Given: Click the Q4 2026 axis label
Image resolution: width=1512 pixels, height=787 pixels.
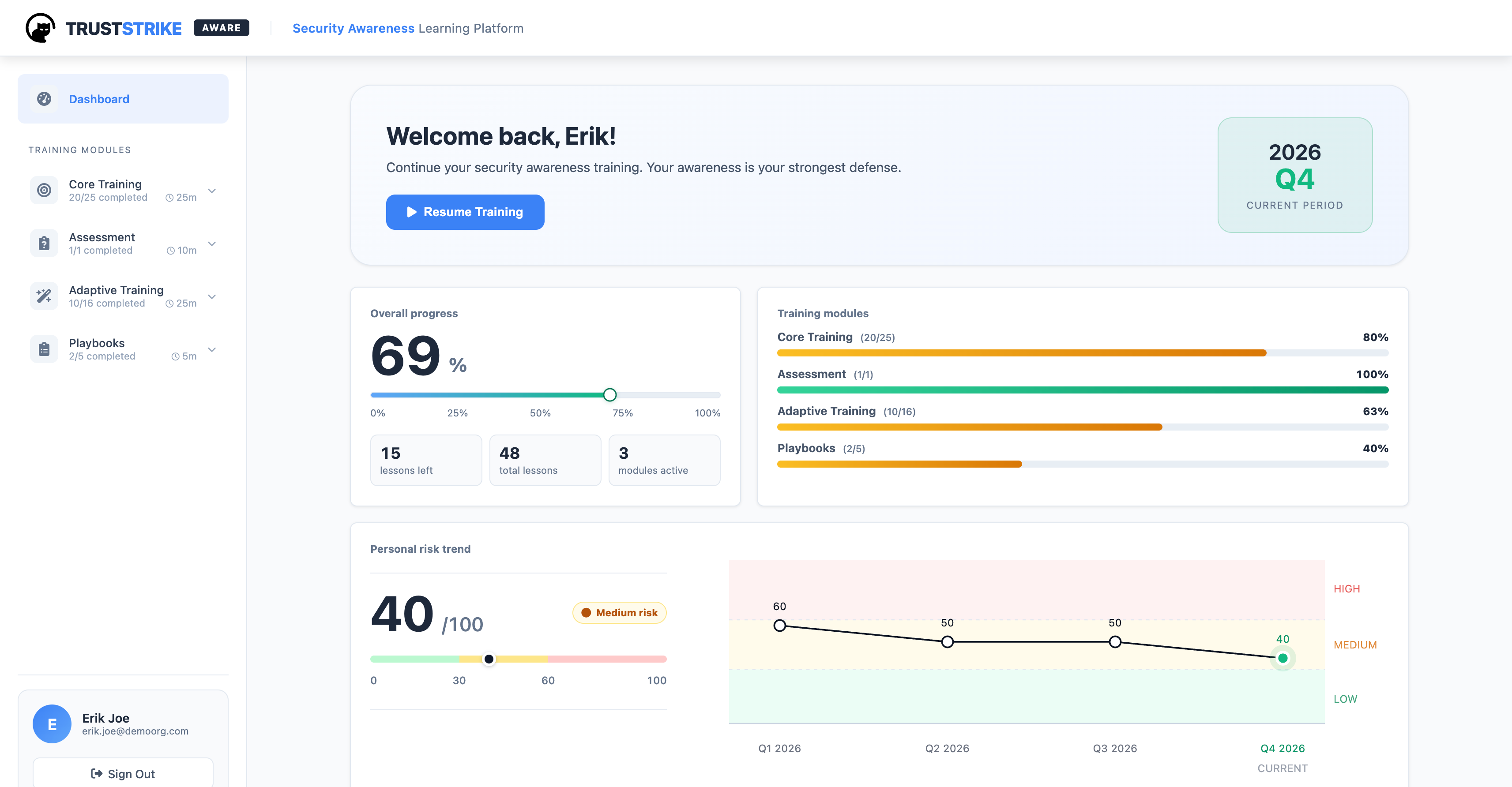Looking at the screenshot, I should coord(1283,748).
